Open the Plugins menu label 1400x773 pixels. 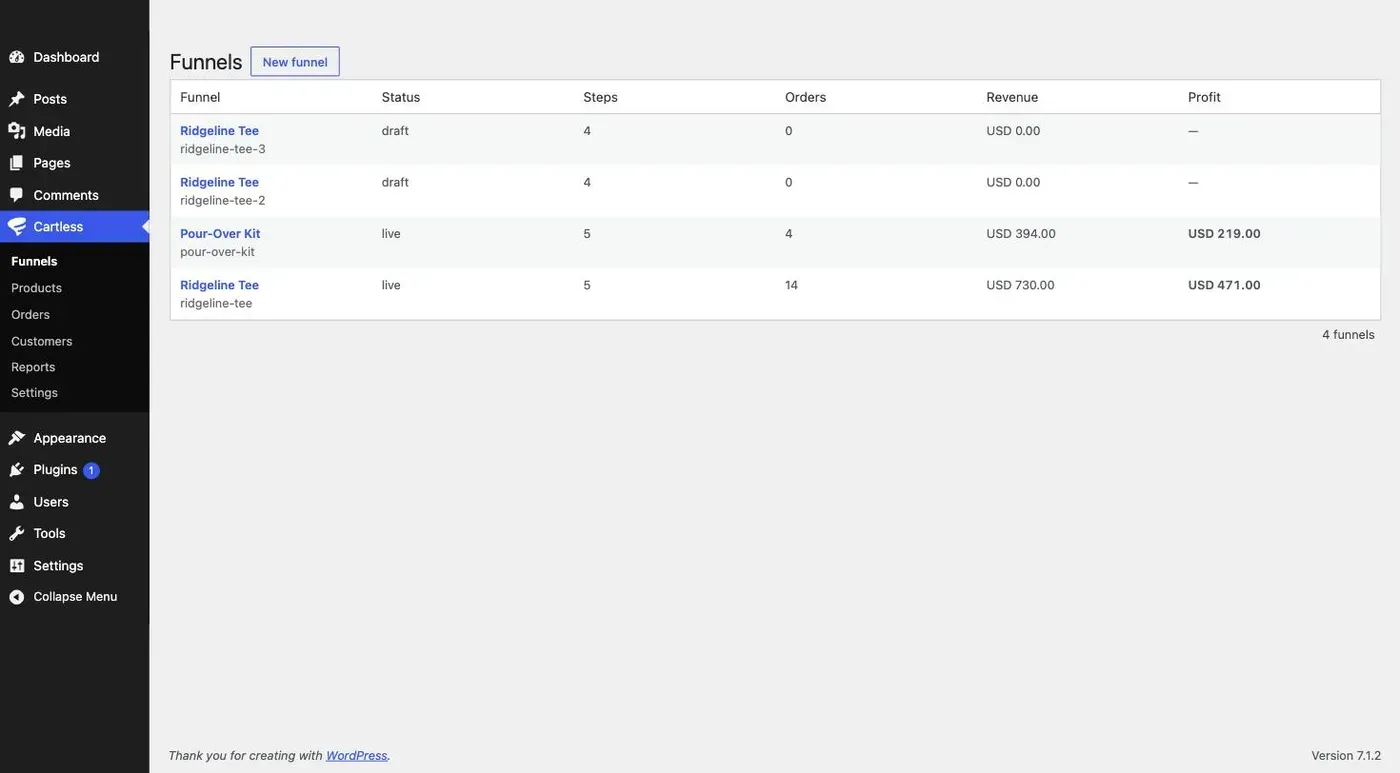click(x=55, y=470)
